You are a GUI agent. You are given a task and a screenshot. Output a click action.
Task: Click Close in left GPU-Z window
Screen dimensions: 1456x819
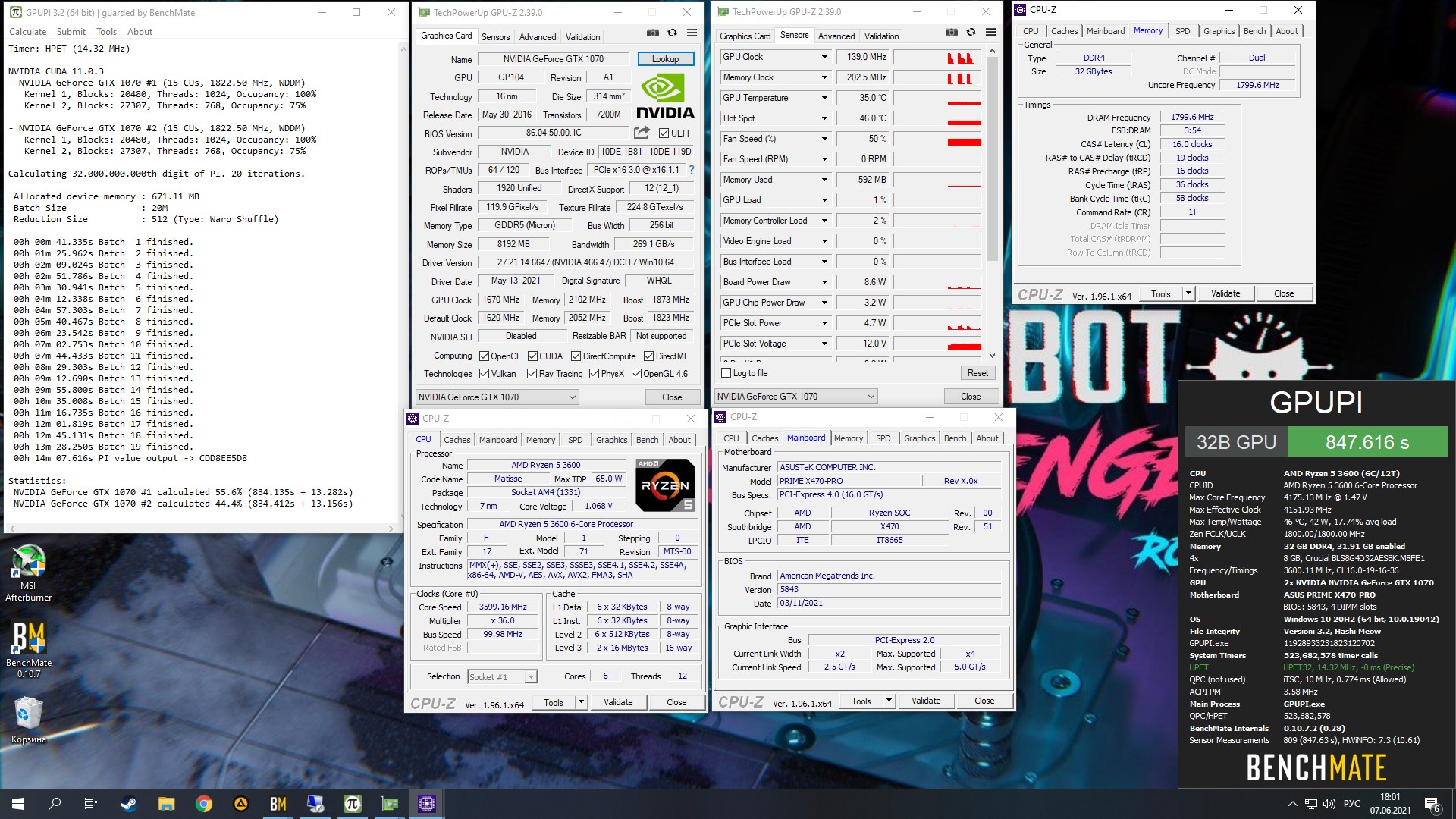672,397
